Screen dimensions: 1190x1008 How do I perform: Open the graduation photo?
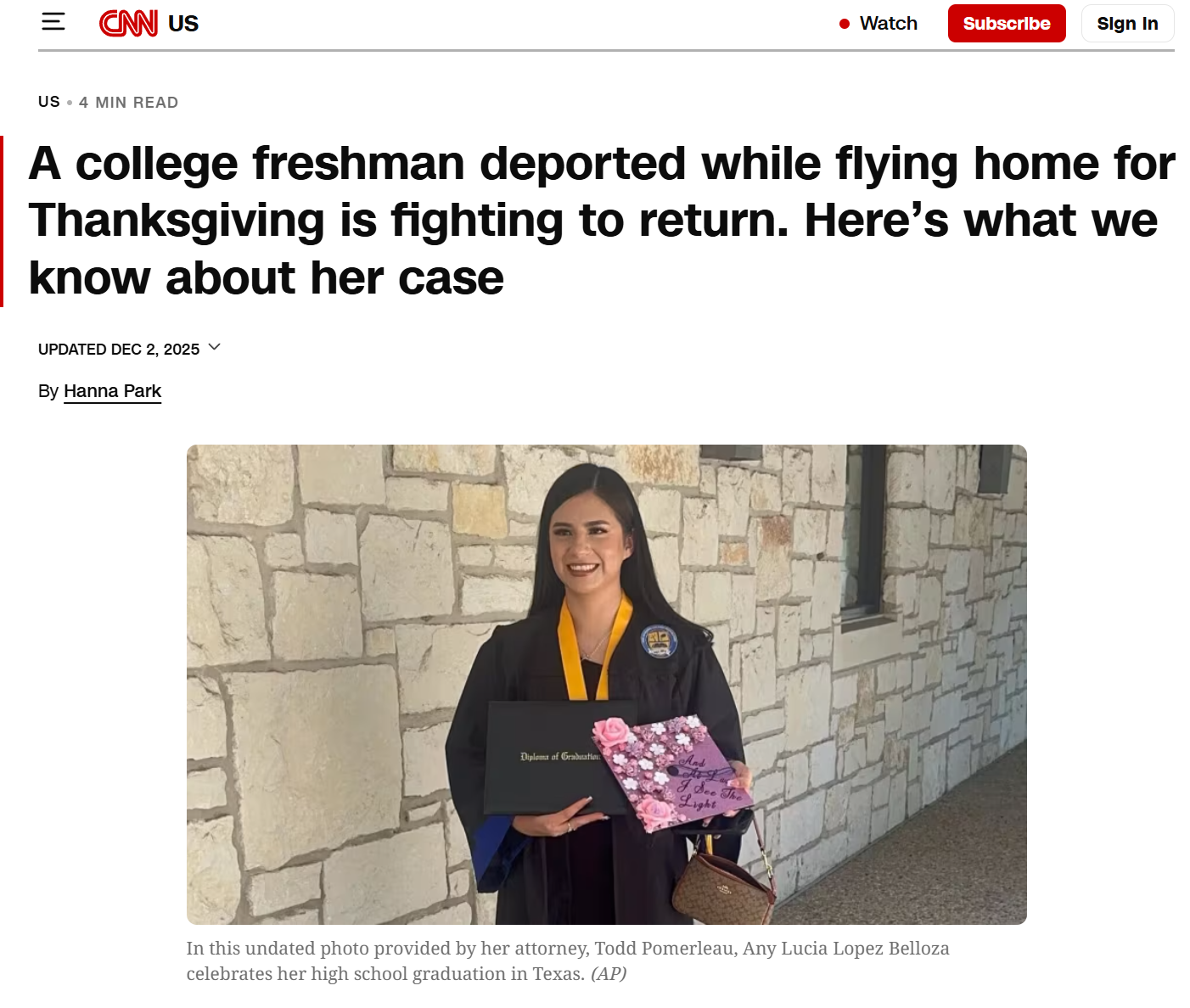606,684
